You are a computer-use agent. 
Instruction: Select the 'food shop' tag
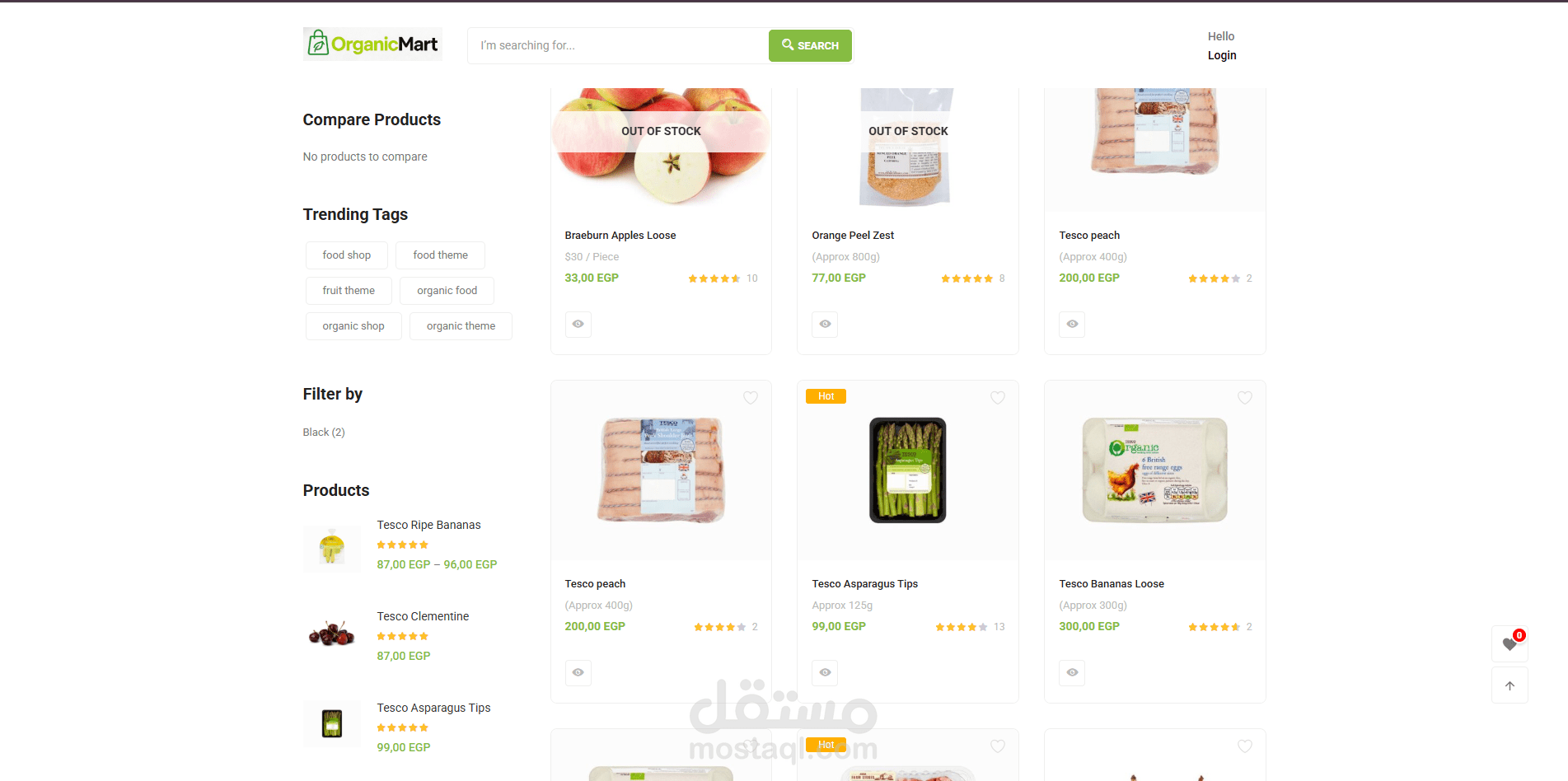point(347,255)
